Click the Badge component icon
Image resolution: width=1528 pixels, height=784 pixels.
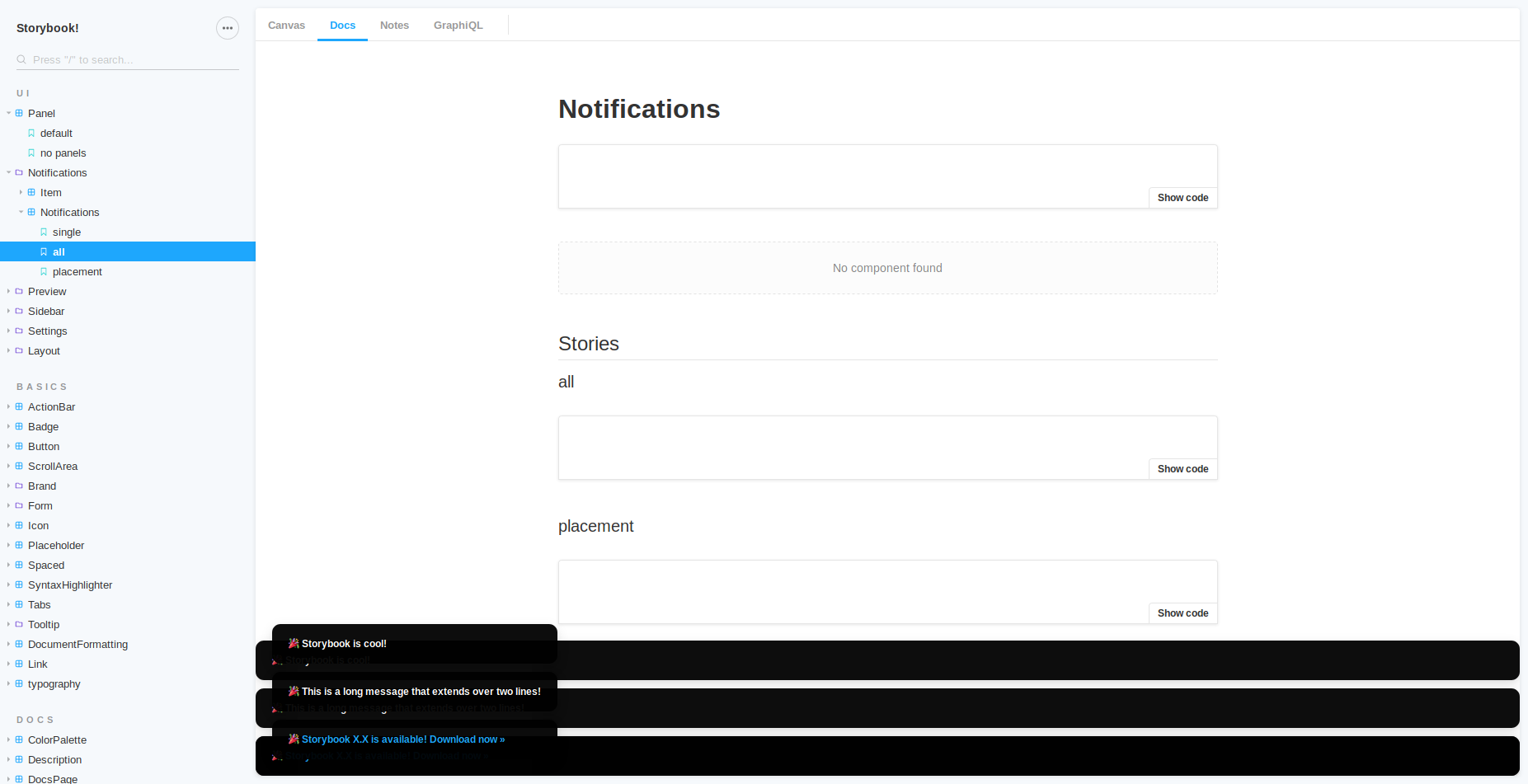pos(19,426)
